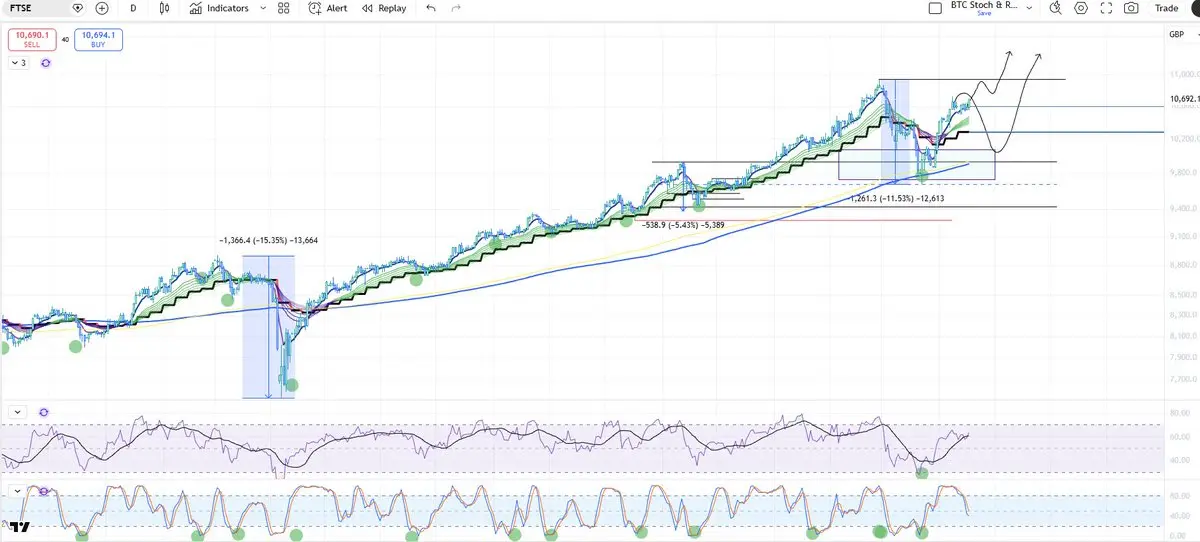Expand the favorite indicators chevron next to Indicators

pyautogui.click(x=262, y=8)
